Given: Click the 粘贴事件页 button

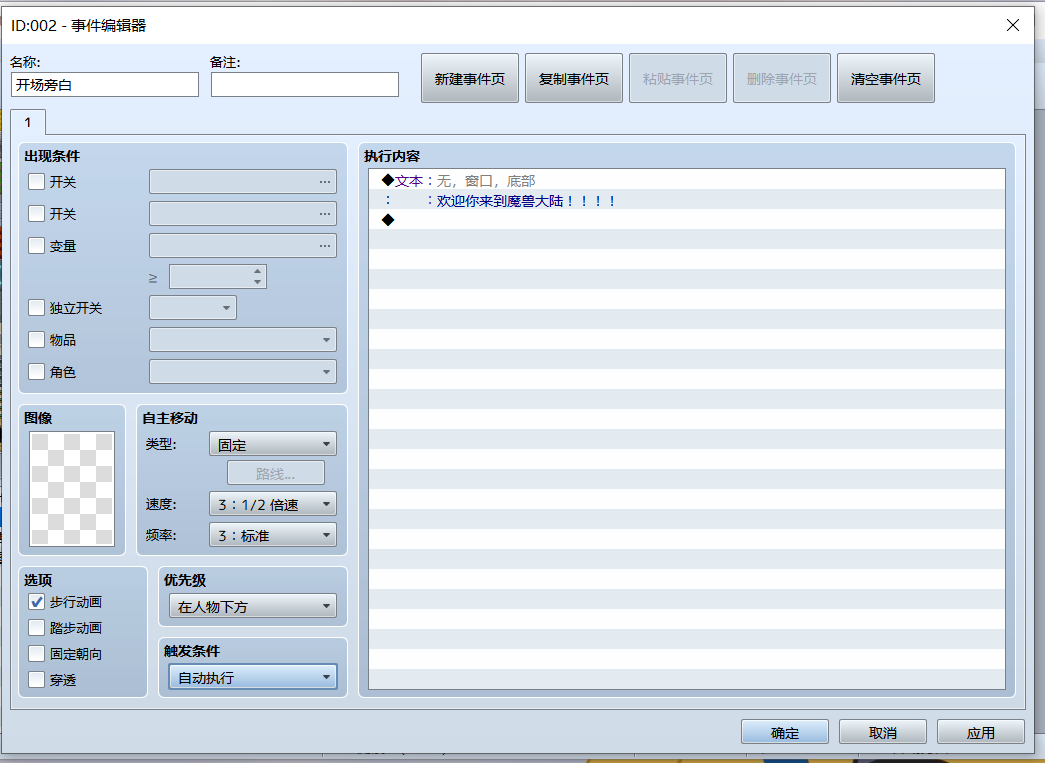Looking at the screenshot, I should tap(678, 79).
